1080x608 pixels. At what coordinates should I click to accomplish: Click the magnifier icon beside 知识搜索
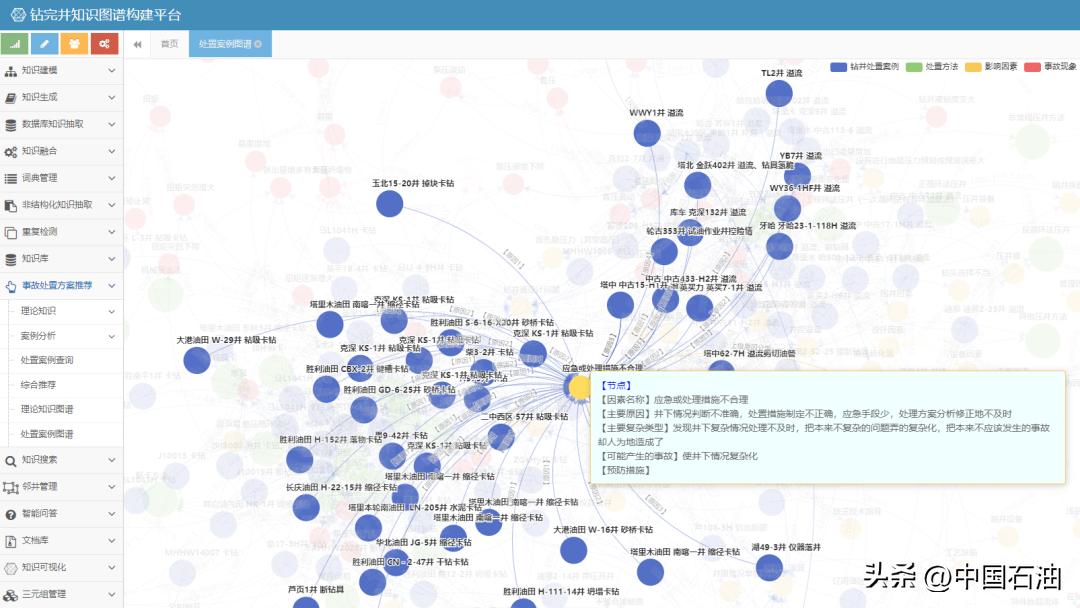click(x=10, y=460)
